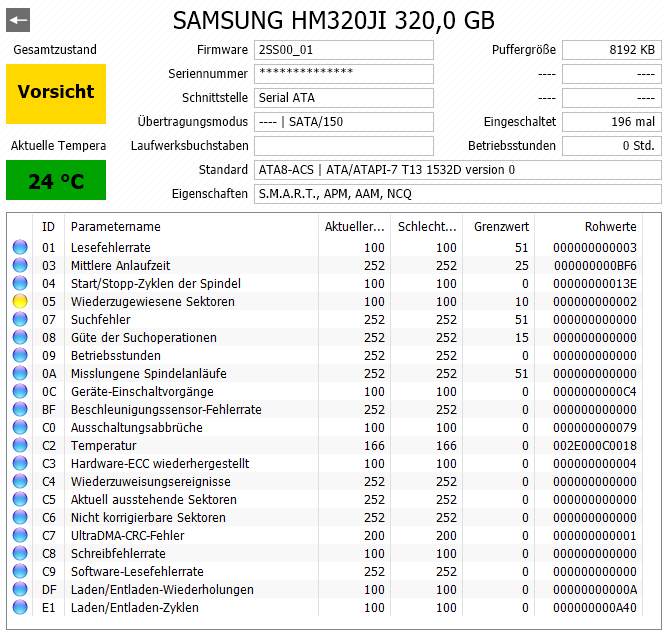Screen dimensions: 665x631
Task: Click the blue status icon for Lesefehlerrate
Action: tap(20, 247)
